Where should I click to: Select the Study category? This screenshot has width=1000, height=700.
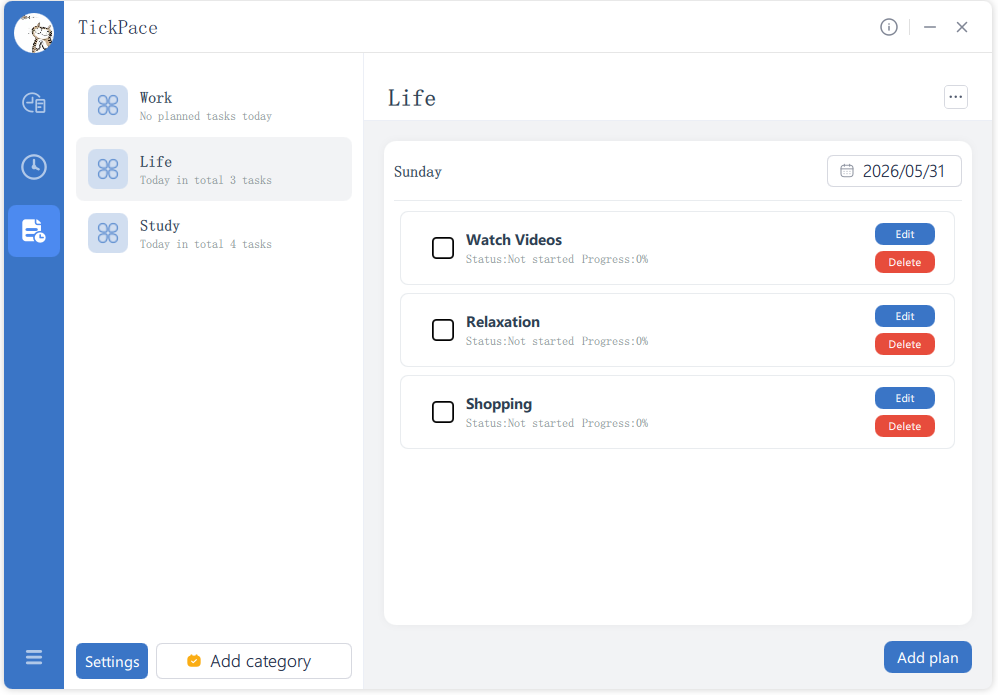click(x=214, y=233)
